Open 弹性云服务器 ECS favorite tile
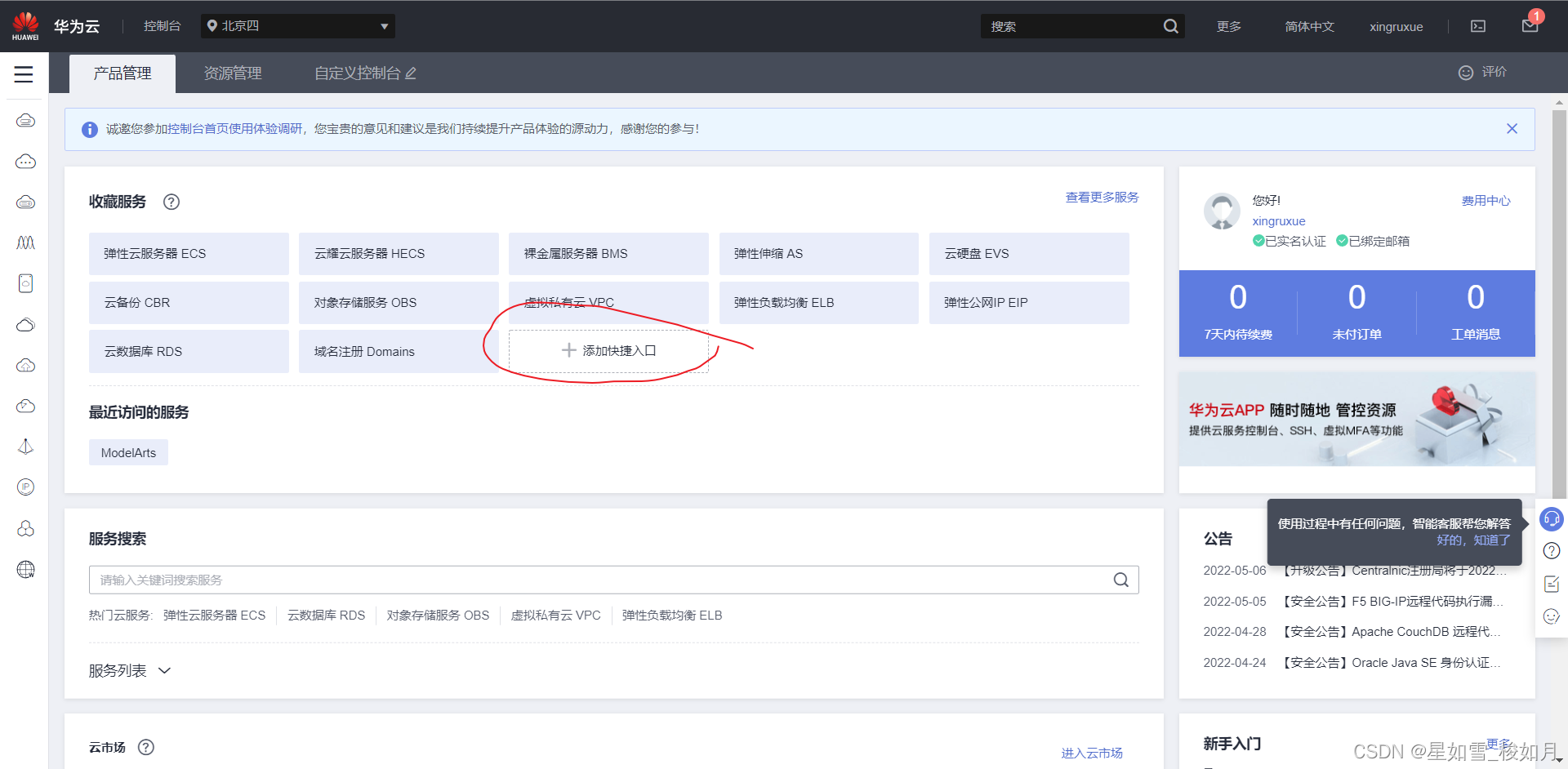This screenshot has width=1568, height=769. pos(189,254)
